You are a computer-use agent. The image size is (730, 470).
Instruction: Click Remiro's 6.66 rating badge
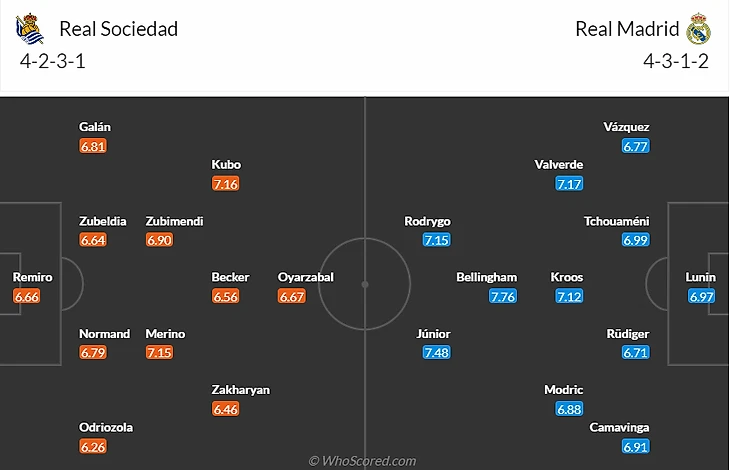coord(27,296)
